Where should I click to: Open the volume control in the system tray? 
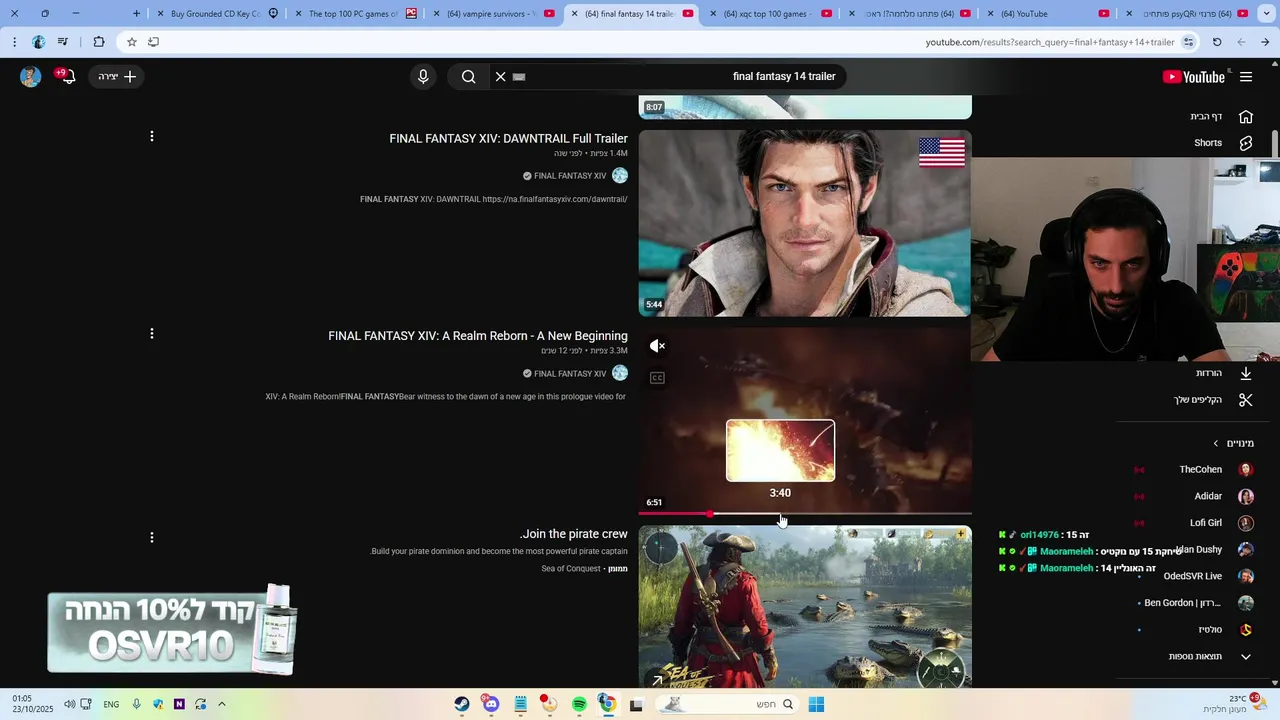tap(69, 704)
